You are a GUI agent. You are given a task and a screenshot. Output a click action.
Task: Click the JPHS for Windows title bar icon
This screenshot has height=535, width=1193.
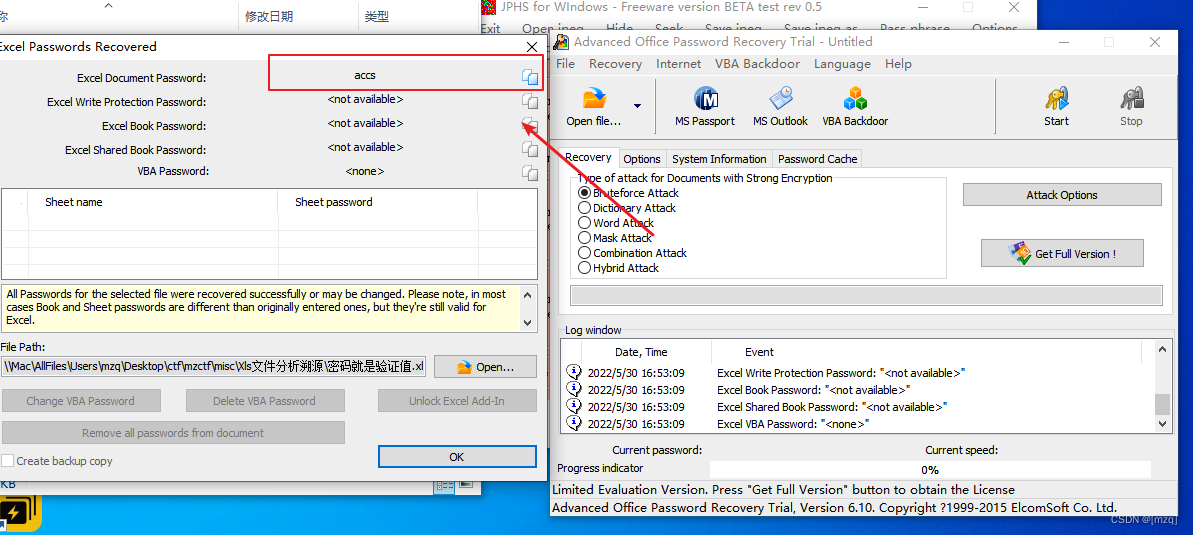[489, 7]
